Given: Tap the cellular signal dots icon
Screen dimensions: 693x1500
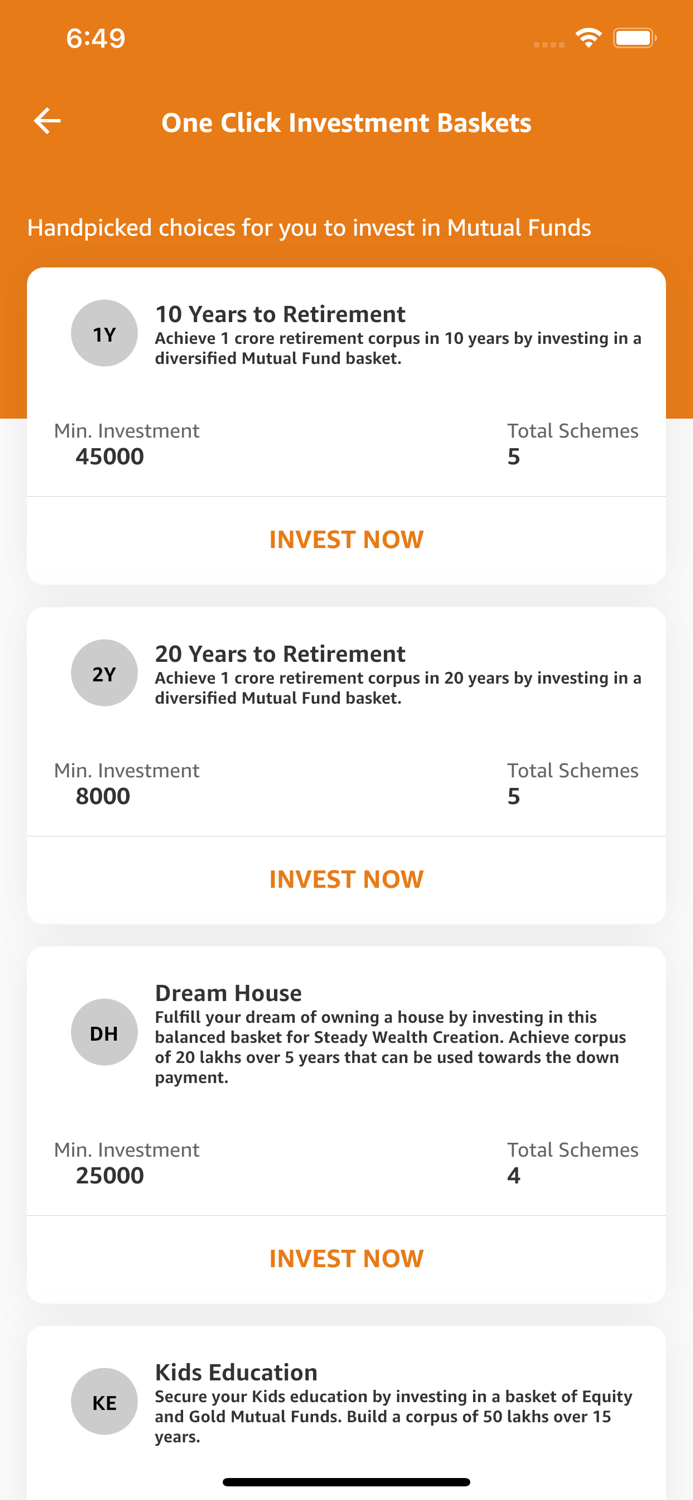Looking at the screenshot, I should pos(548,44).
